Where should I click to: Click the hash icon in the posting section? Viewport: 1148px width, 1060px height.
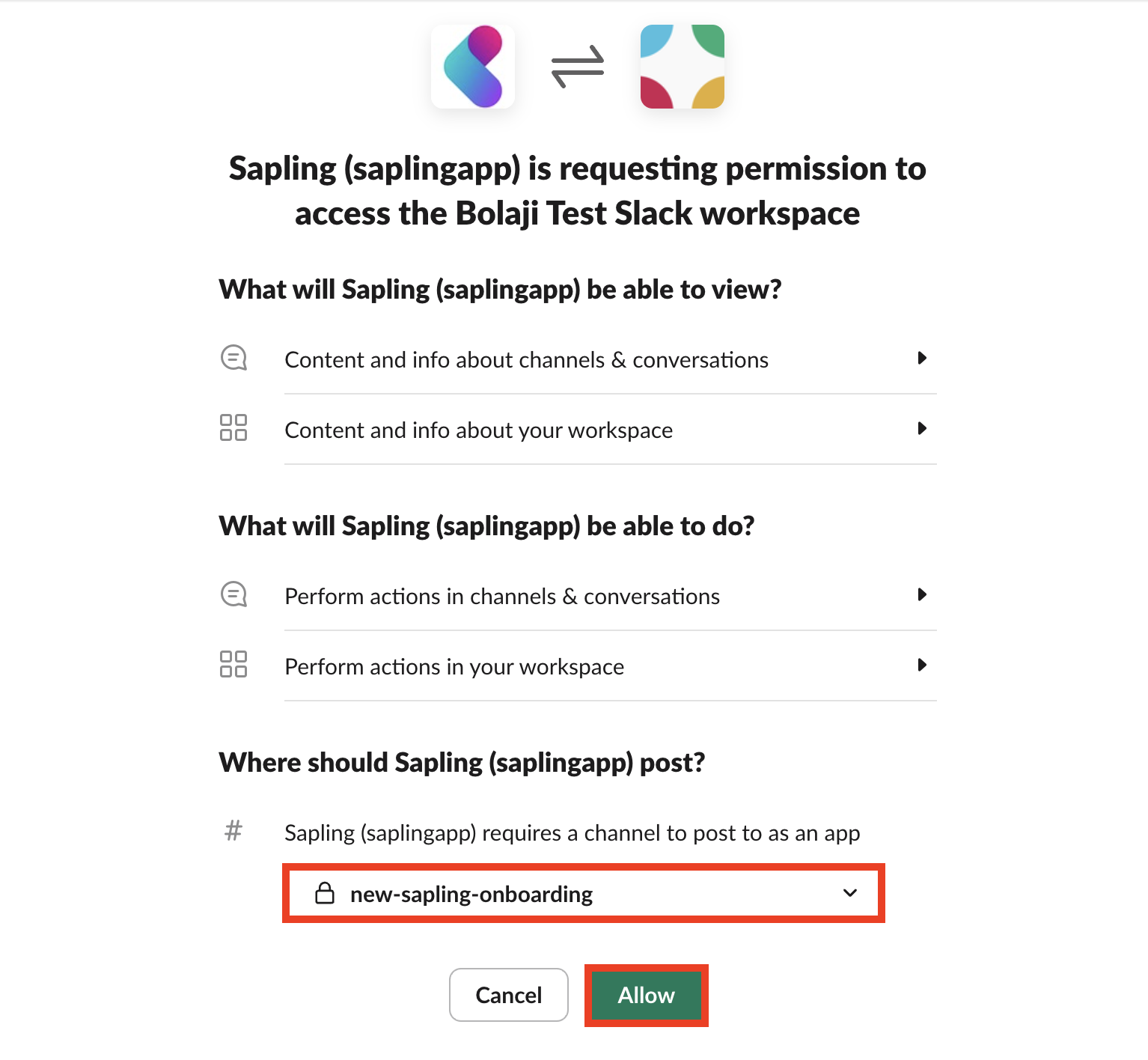click(x=233, y=830)
